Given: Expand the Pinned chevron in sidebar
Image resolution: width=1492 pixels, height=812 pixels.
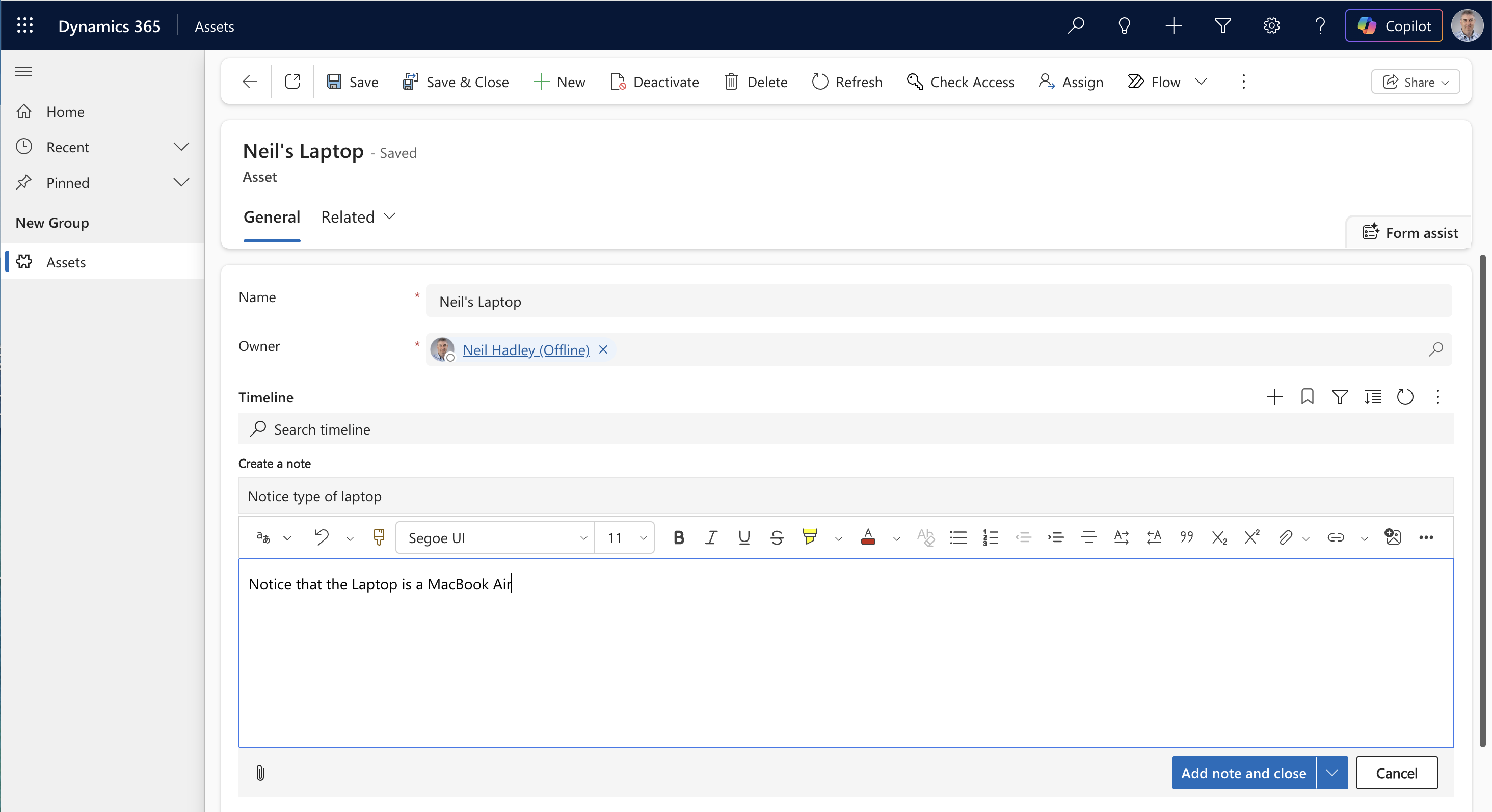Looking at the screenshot, I should coord(181,182).
